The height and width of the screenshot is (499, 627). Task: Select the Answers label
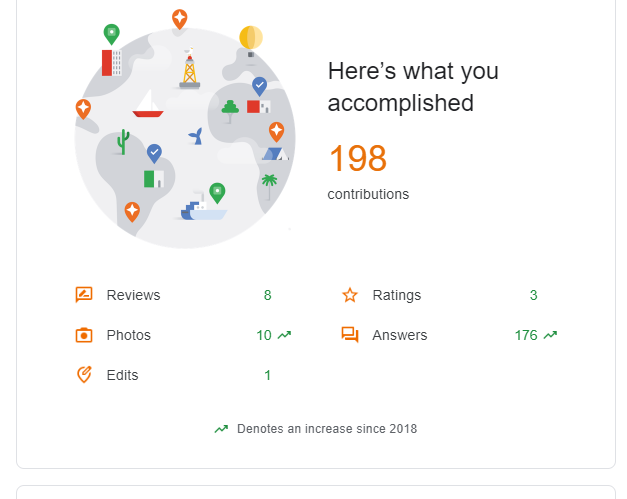coord(399,335)
